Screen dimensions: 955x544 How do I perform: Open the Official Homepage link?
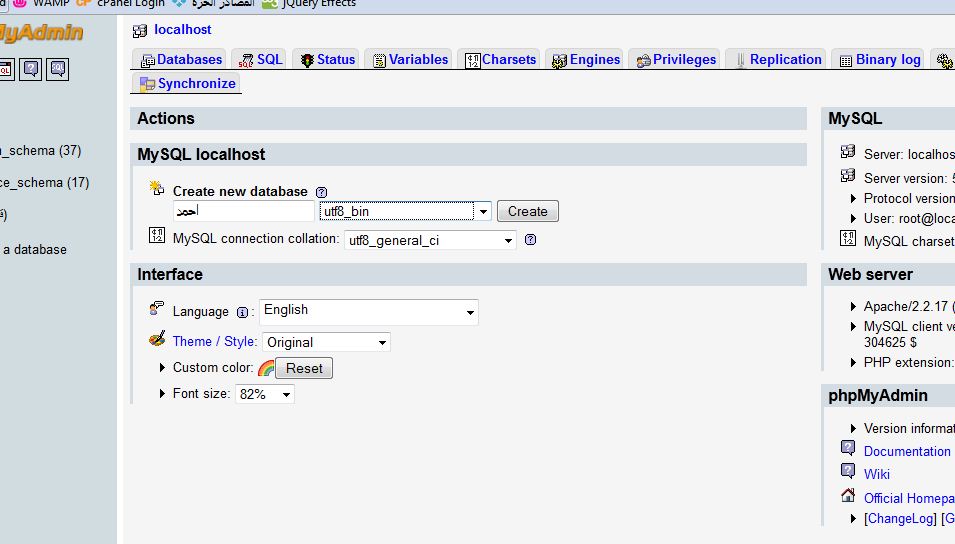point(909,498)
